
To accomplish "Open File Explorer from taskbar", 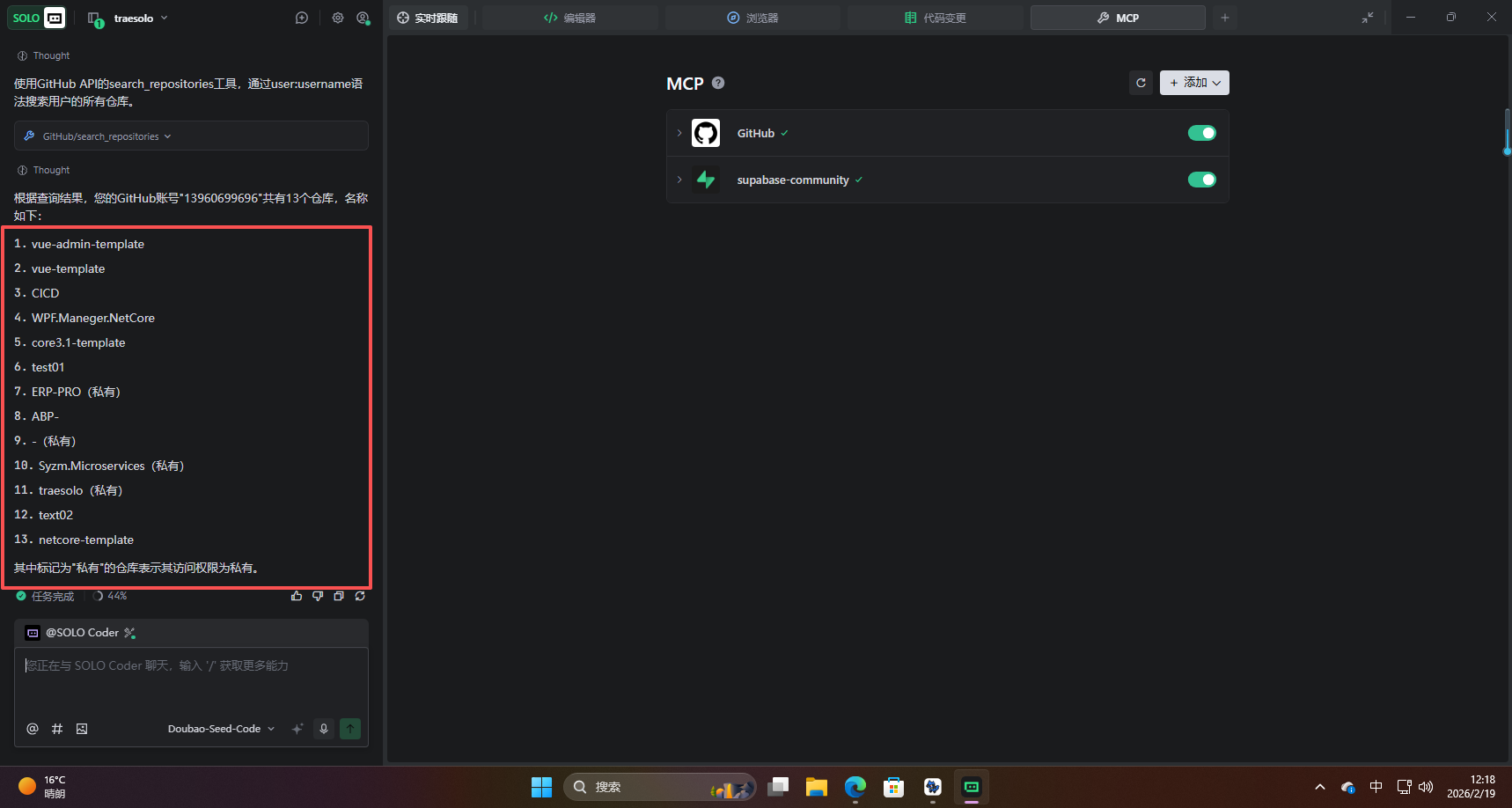I will (817, 787).
